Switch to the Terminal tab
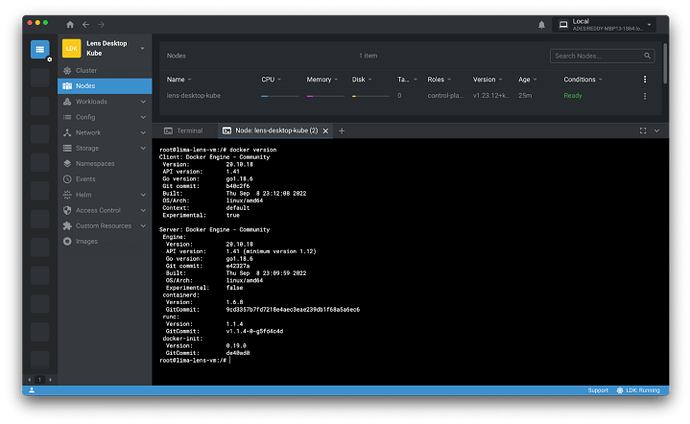This screenshot has height=424, width=690. (183, 131)
